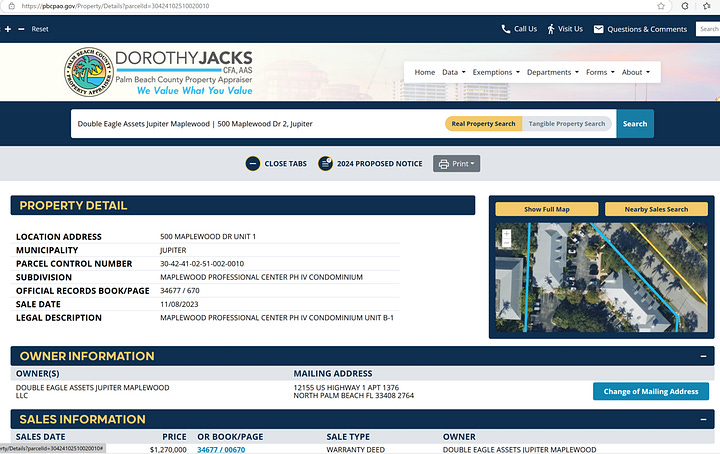This screenshot has width=720, height=454.
Task: Click the property search text field
Action: (257, 123)
